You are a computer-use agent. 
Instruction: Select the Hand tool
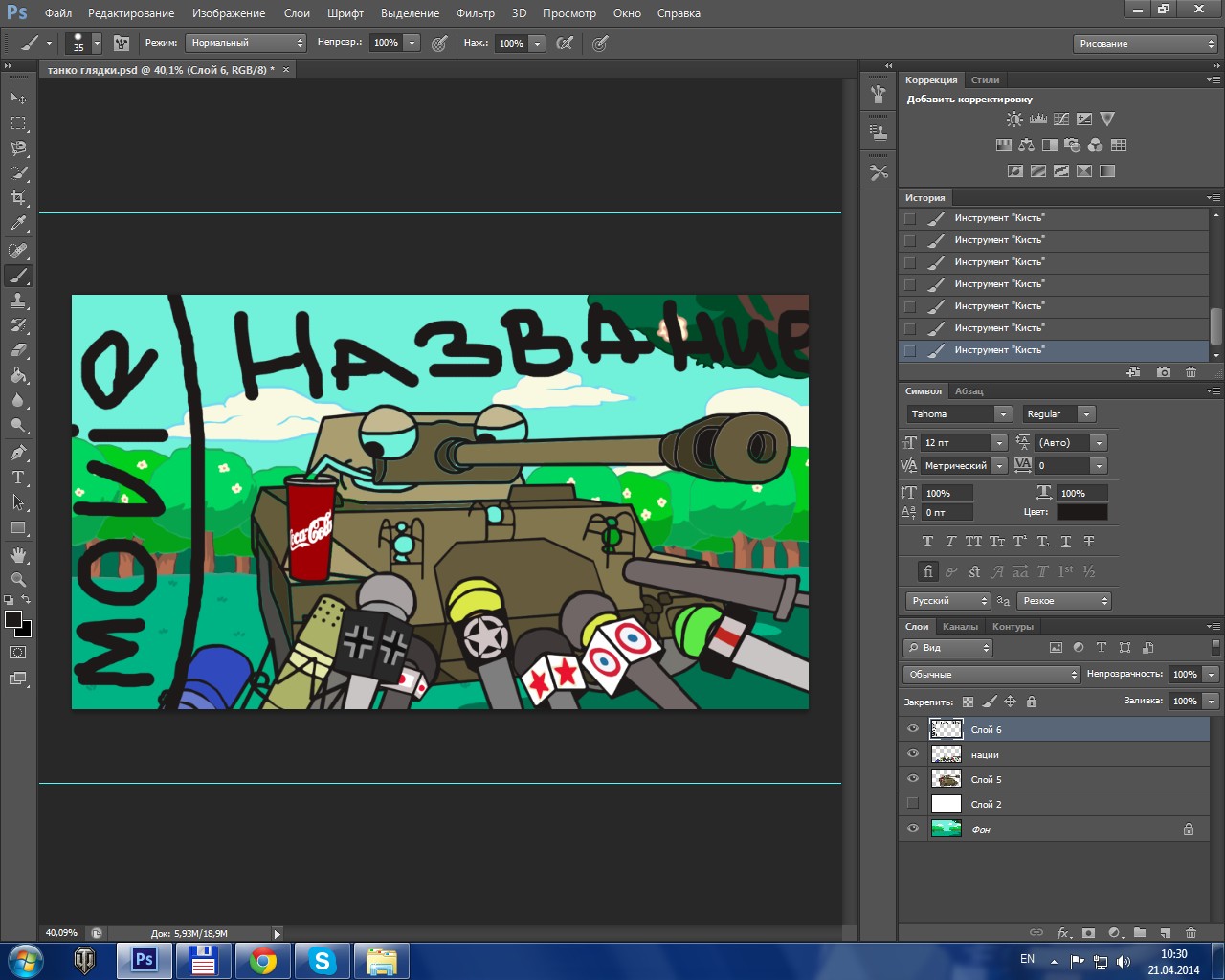[x=18, y=555]
